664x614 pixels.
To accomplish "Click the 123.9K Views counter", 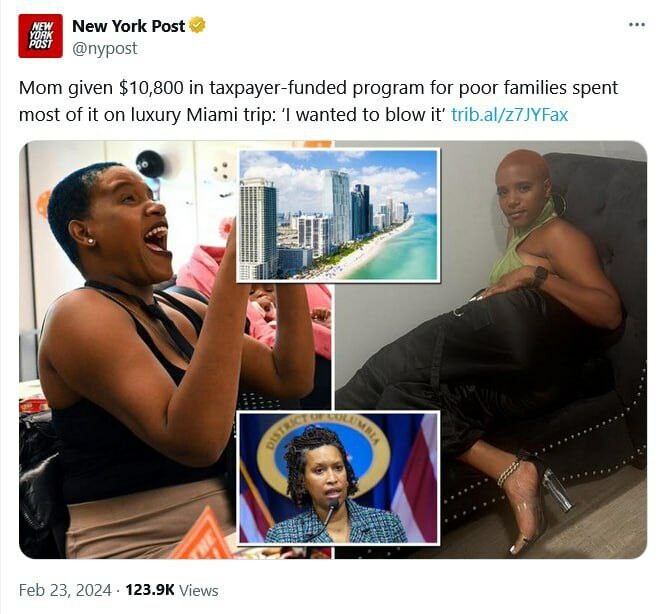I will (172, 590).
